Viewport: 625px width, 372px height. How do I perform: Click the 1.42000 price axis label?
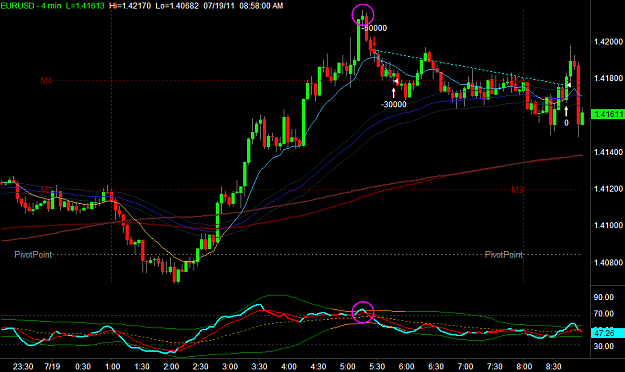[x=608, y=41]
